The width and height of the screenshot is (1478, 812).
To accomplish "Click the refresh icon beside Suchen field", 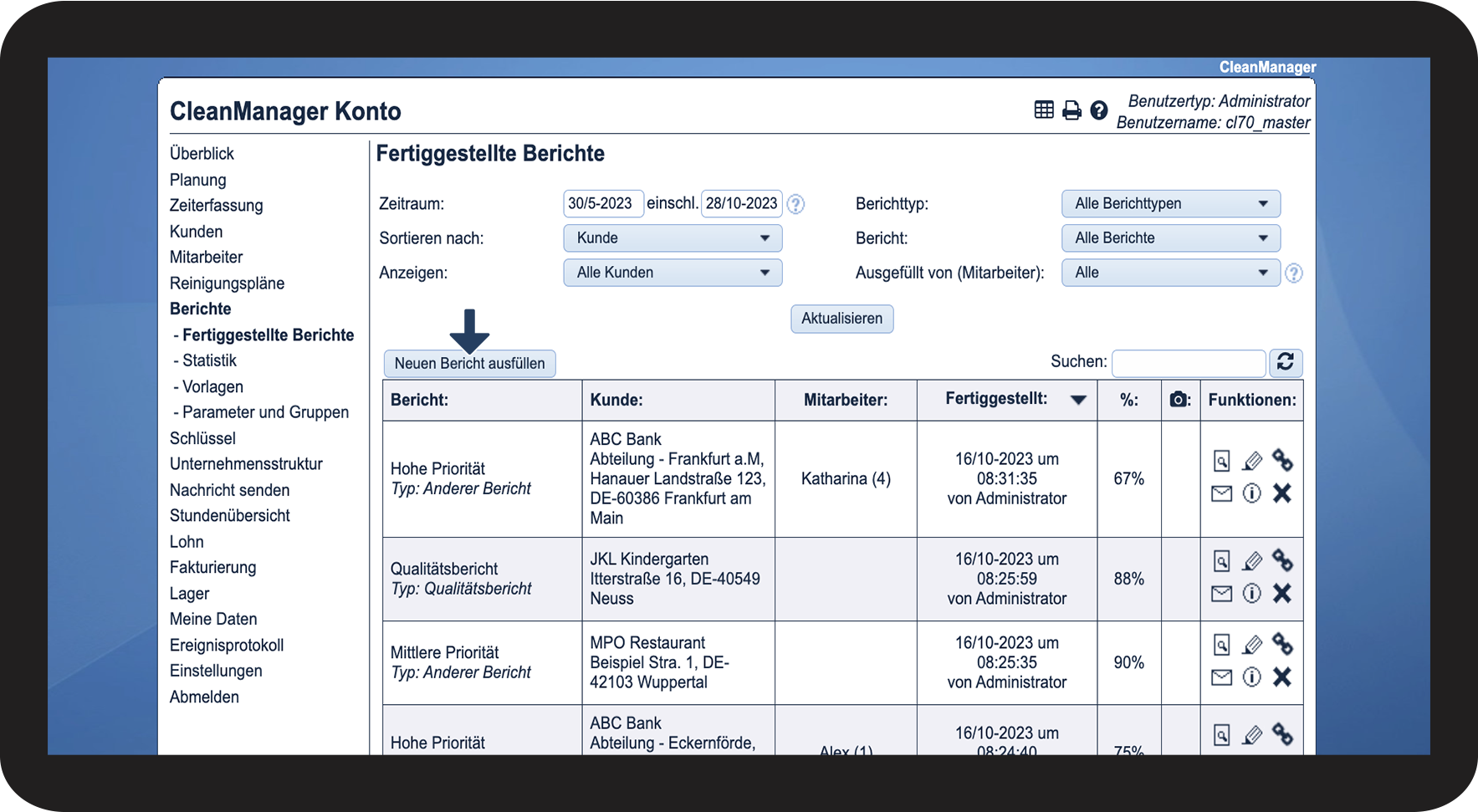I will pos(1286,362).
